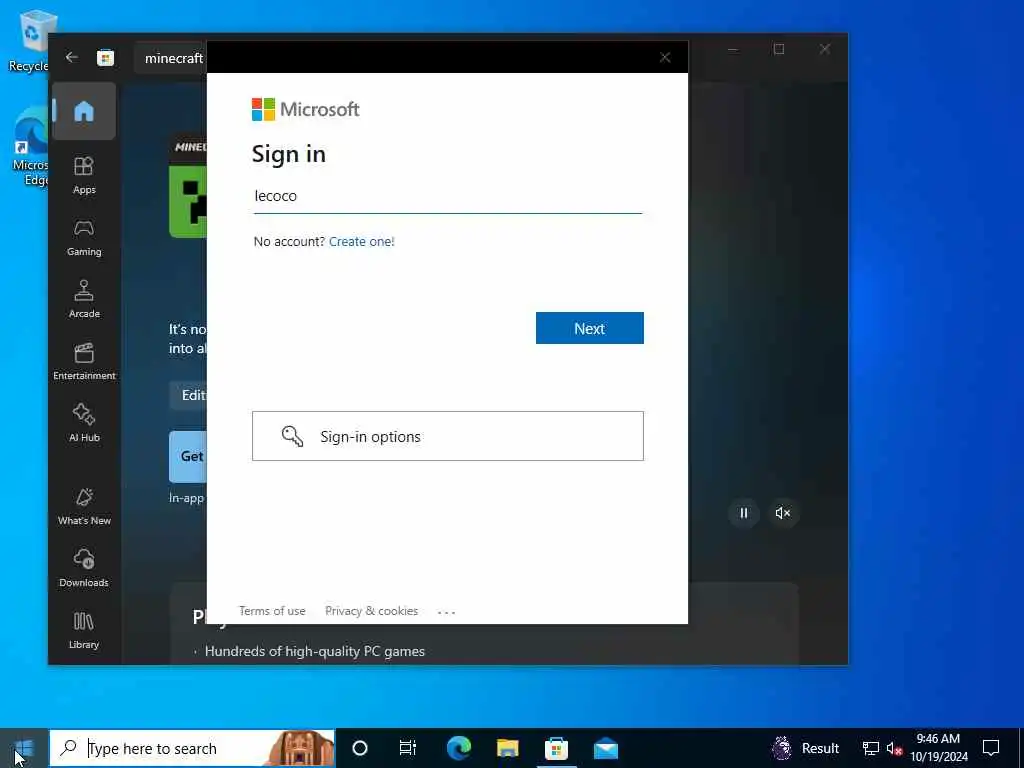View What's New in Store sidebar
The image size is (1024, 768).
tap(84, 506)
